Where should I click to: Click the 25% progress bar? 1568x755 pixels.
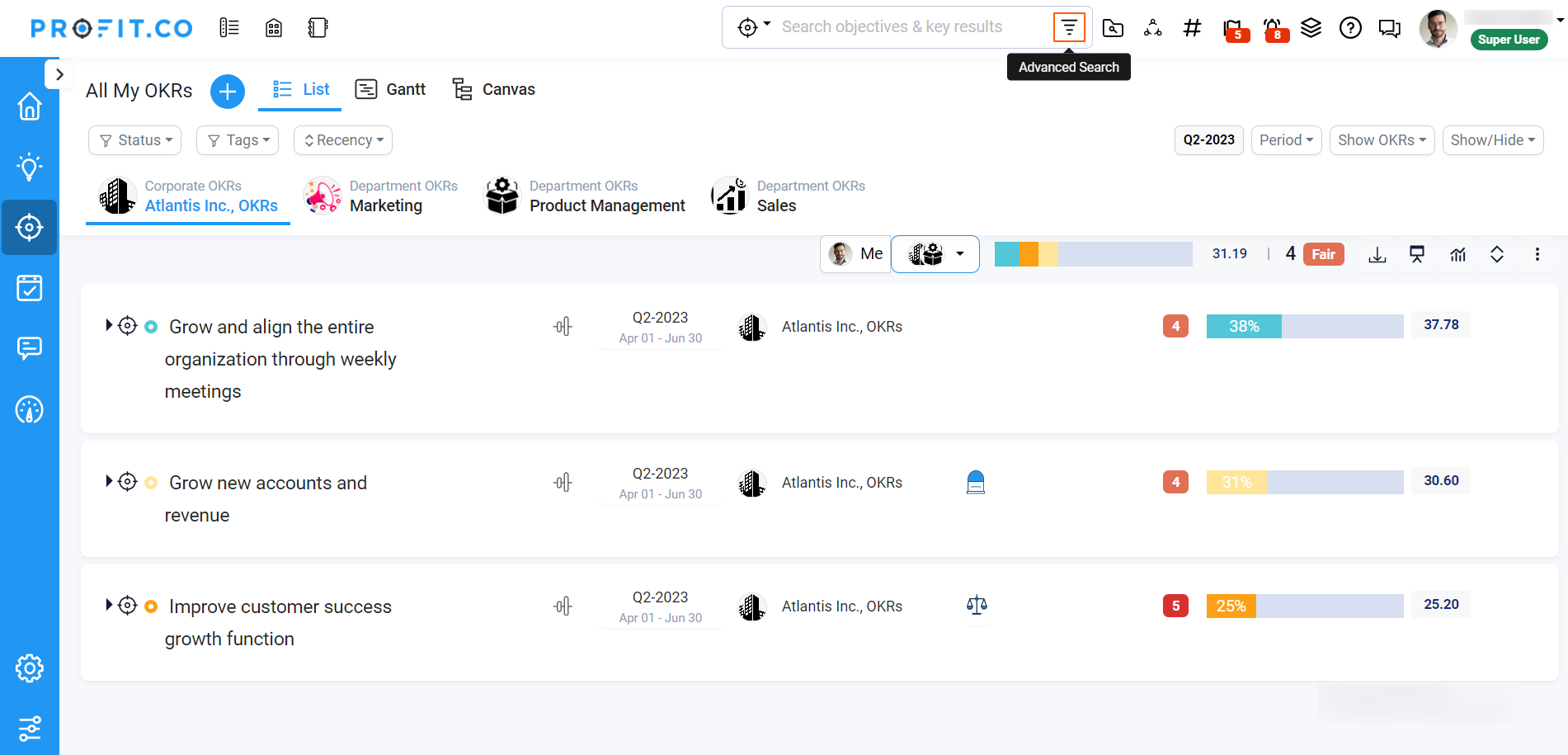pos(1305,606)
